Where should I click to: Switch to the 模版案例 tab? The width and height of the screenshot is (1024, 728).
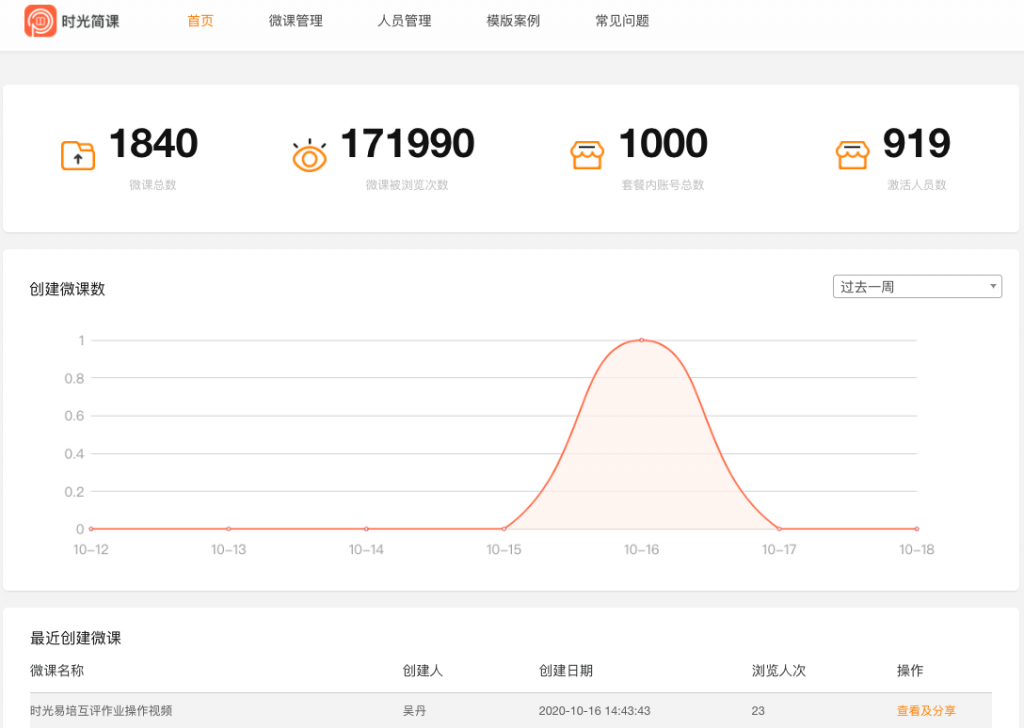(x=513, y=21)
